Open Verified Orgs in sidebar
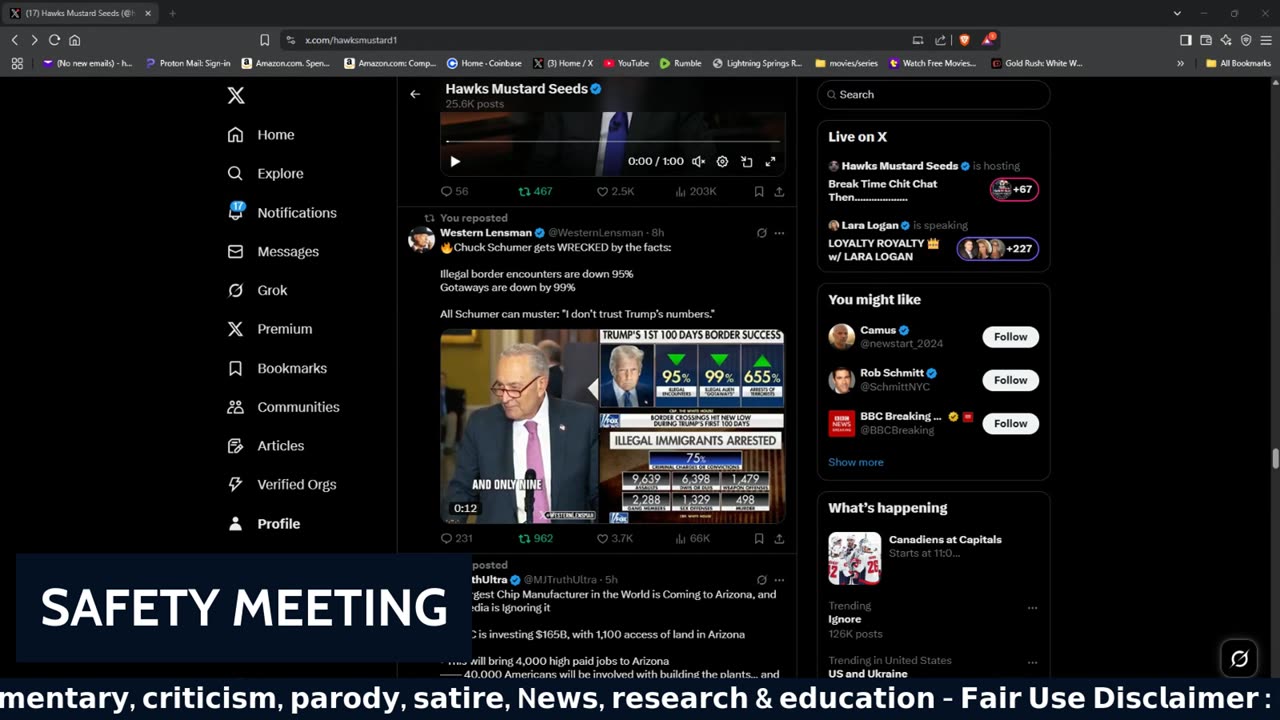Viewport: 1280px width, 720px height. [x=282, y=484]
